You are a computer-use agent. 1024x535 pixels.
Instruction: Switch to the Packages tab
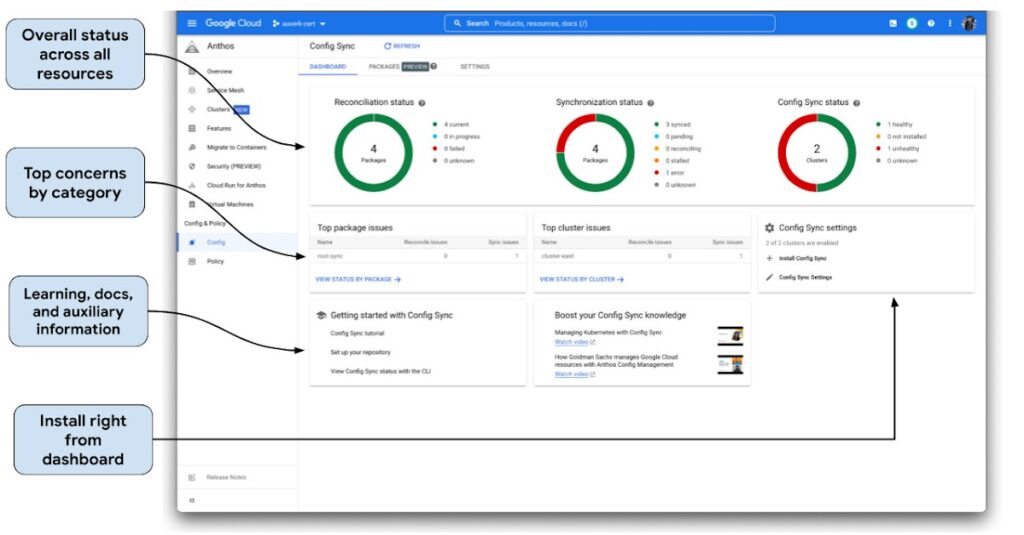pyautogui.click(x=383, y=67)
